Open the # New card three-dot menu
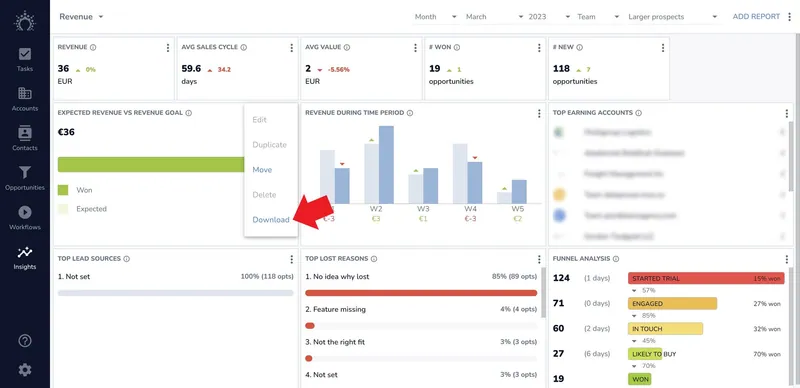The height and width of the screenshot is (388, 800). [x=663, y=47]
